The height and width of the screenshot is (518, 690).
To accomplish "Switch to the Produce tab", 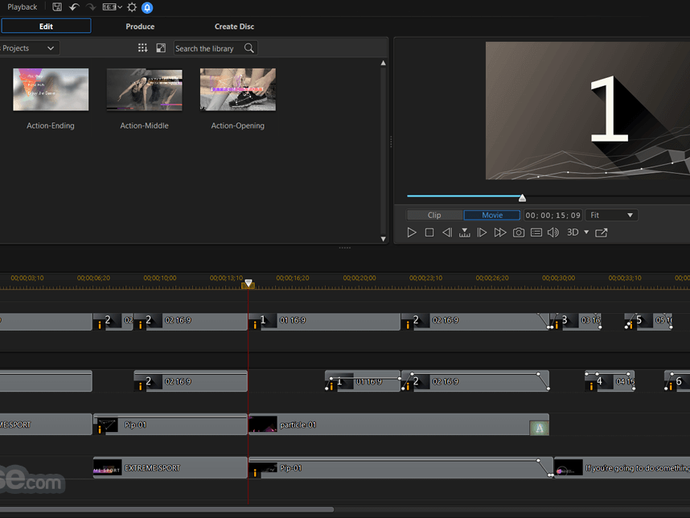I will coord(140,26).
